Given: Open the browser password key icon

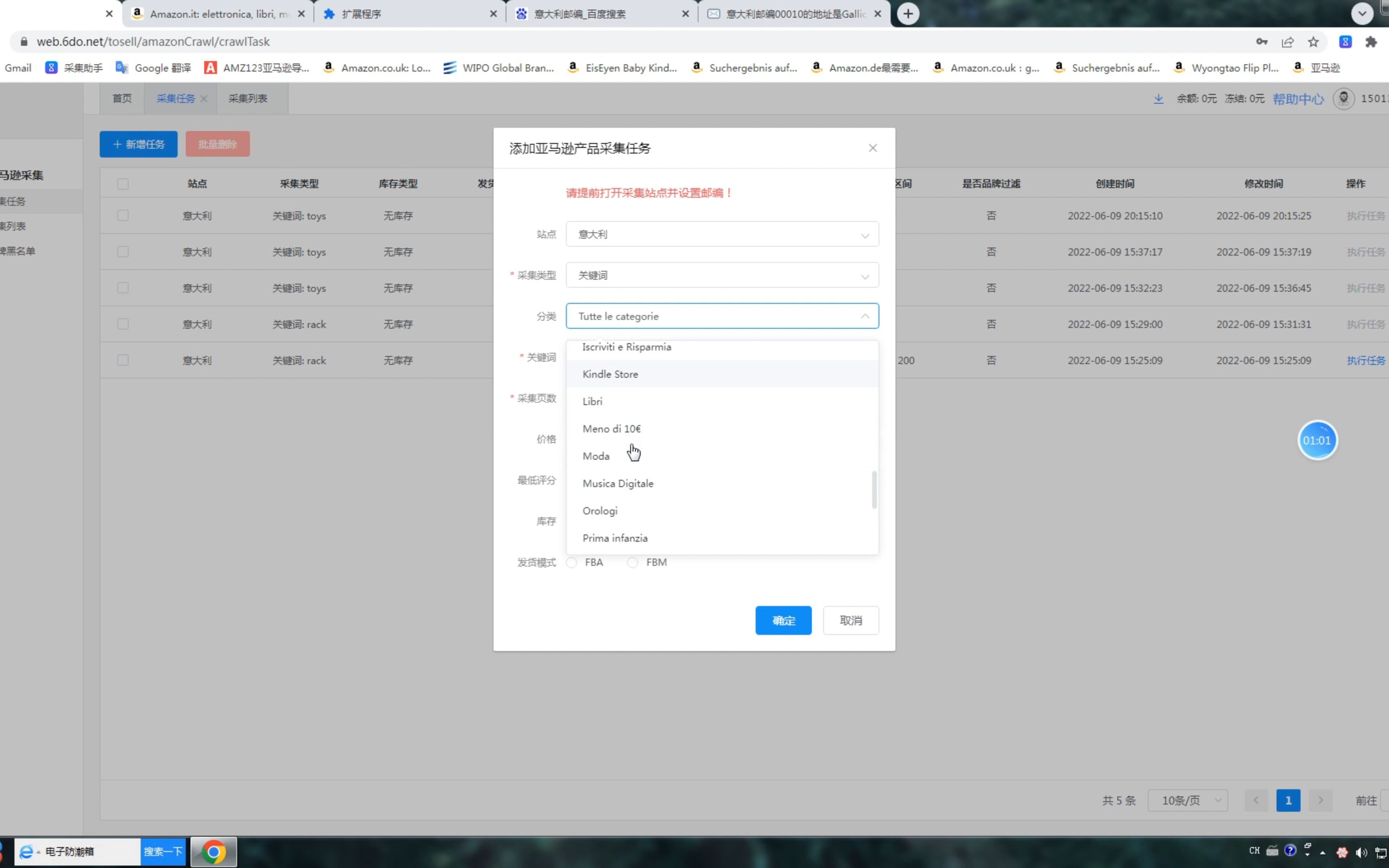Looking at the screenshot, I should (1262, 42).
